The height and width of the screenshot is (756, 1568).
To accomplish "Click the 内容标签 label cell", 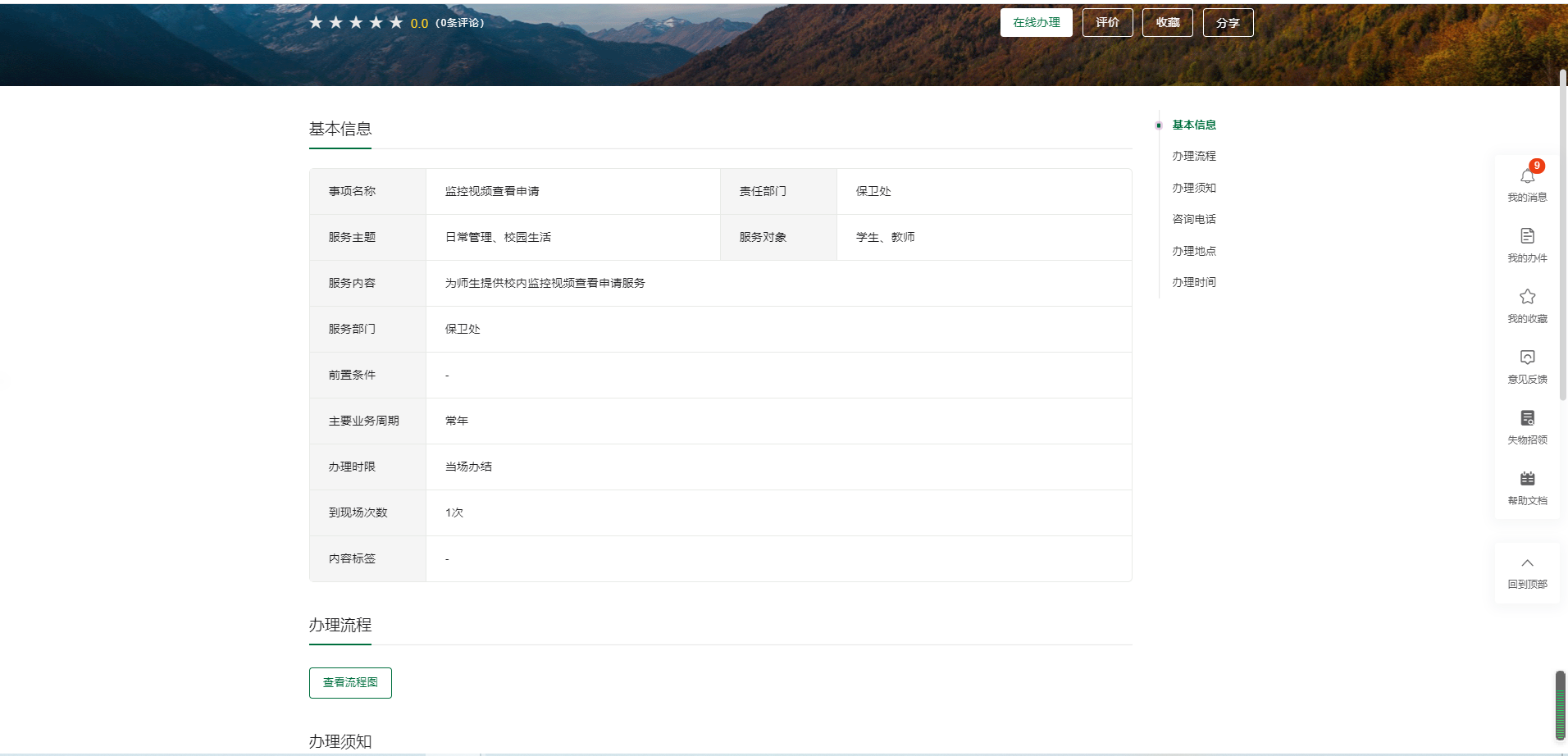I will tap(367, 558).
